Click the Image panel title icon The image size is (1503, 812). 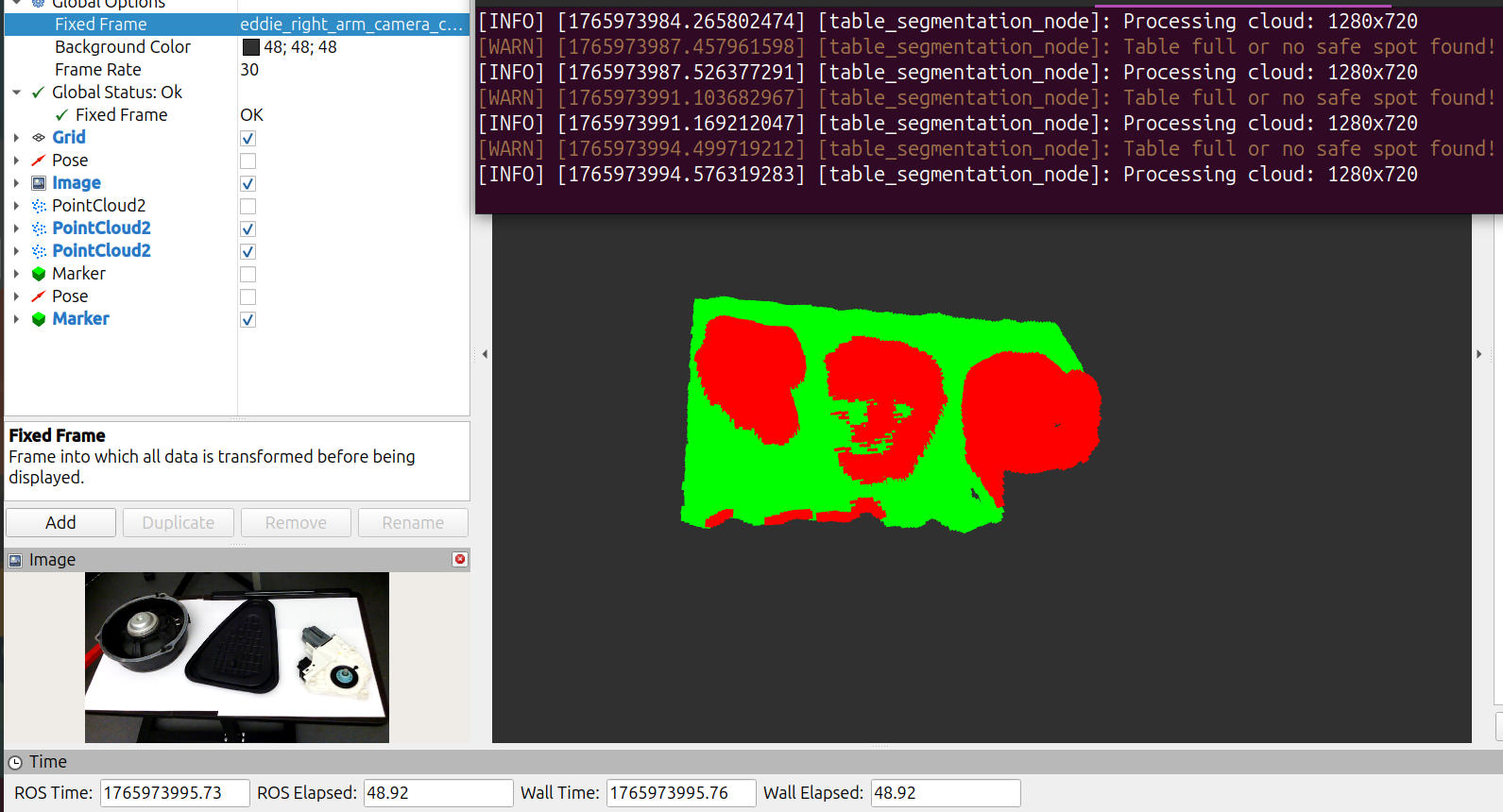coord(15,561)
